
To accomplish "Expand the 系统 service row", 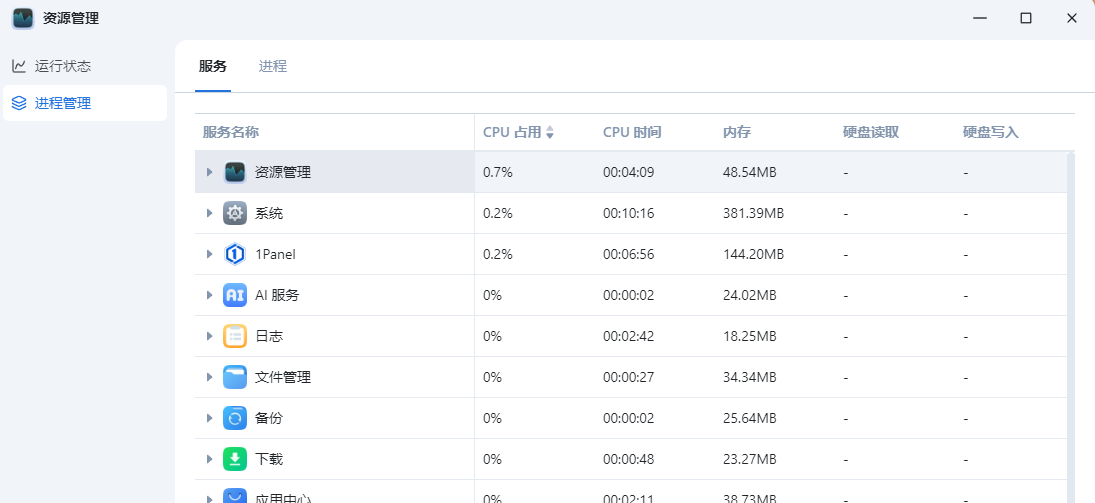I will click(210, 213).
